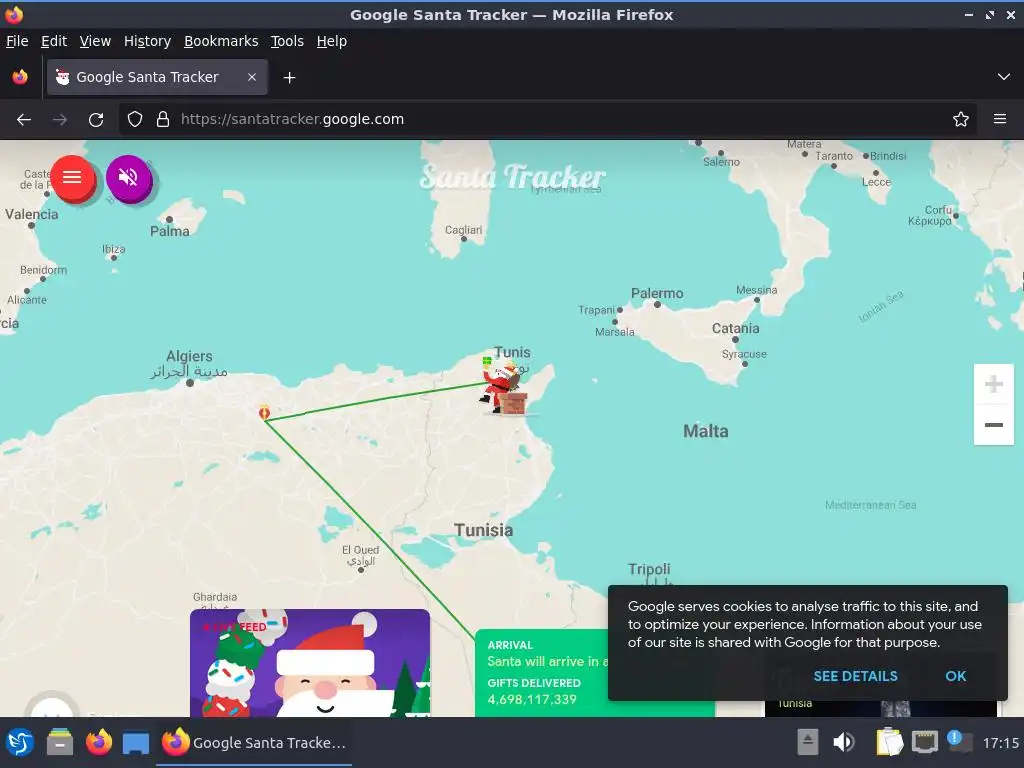Go back with the browser back arrow
1024x768 pixels.
tap(24, 120)
